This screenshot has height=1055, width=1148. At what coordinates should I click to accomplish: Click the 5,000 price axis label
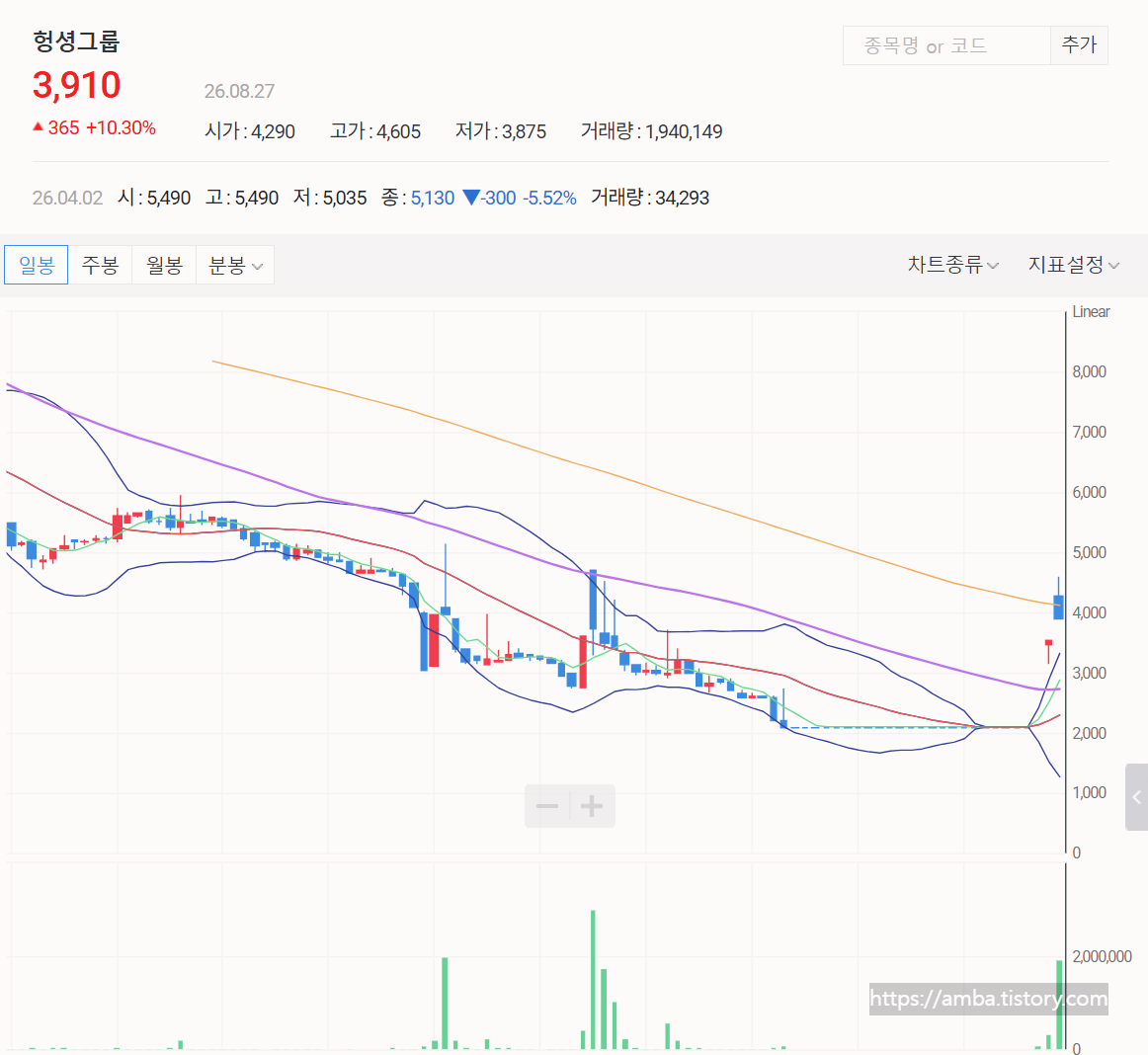1090,553
